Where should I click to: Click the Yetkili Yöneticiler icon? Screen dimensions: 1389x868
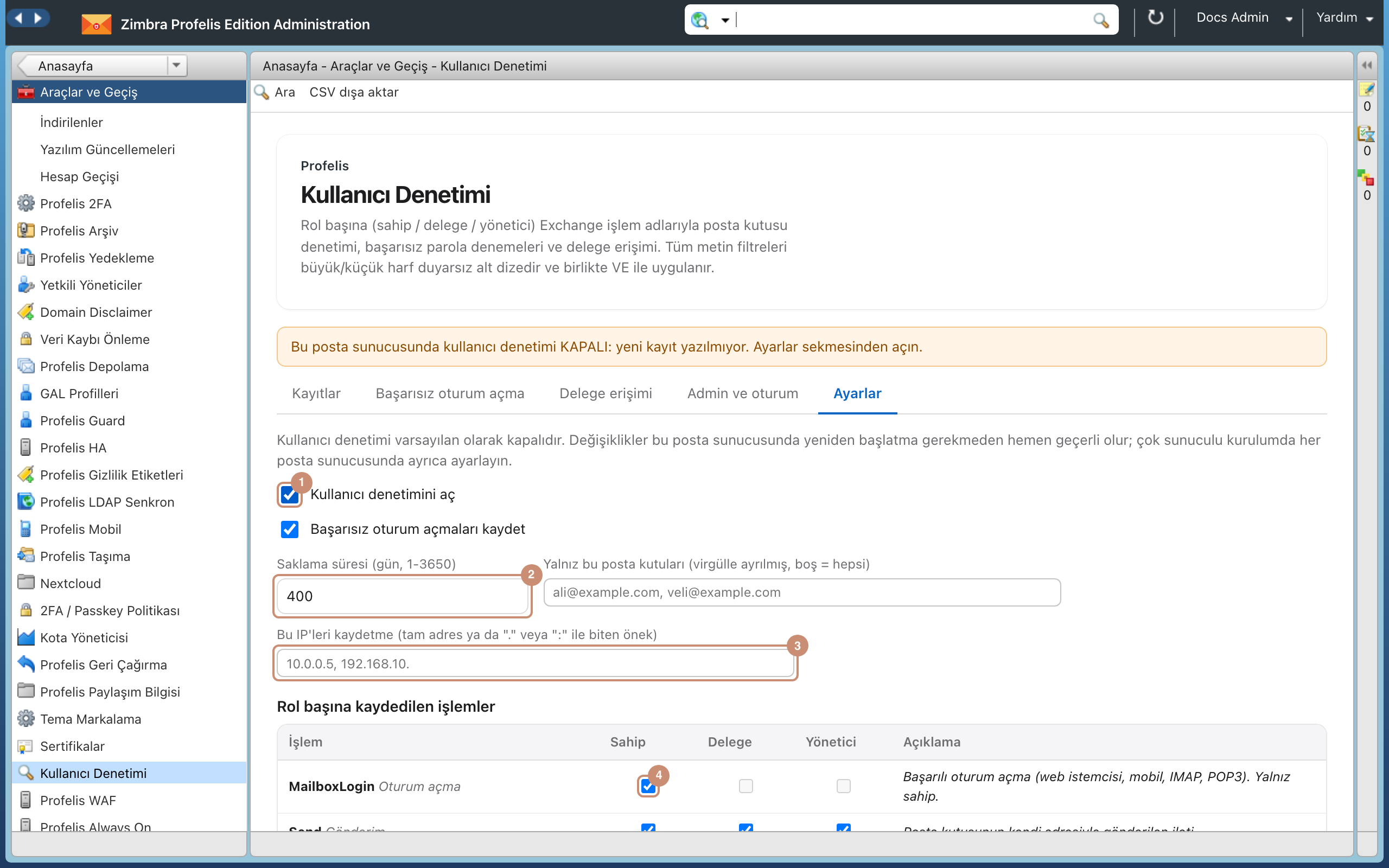point(26,285)
